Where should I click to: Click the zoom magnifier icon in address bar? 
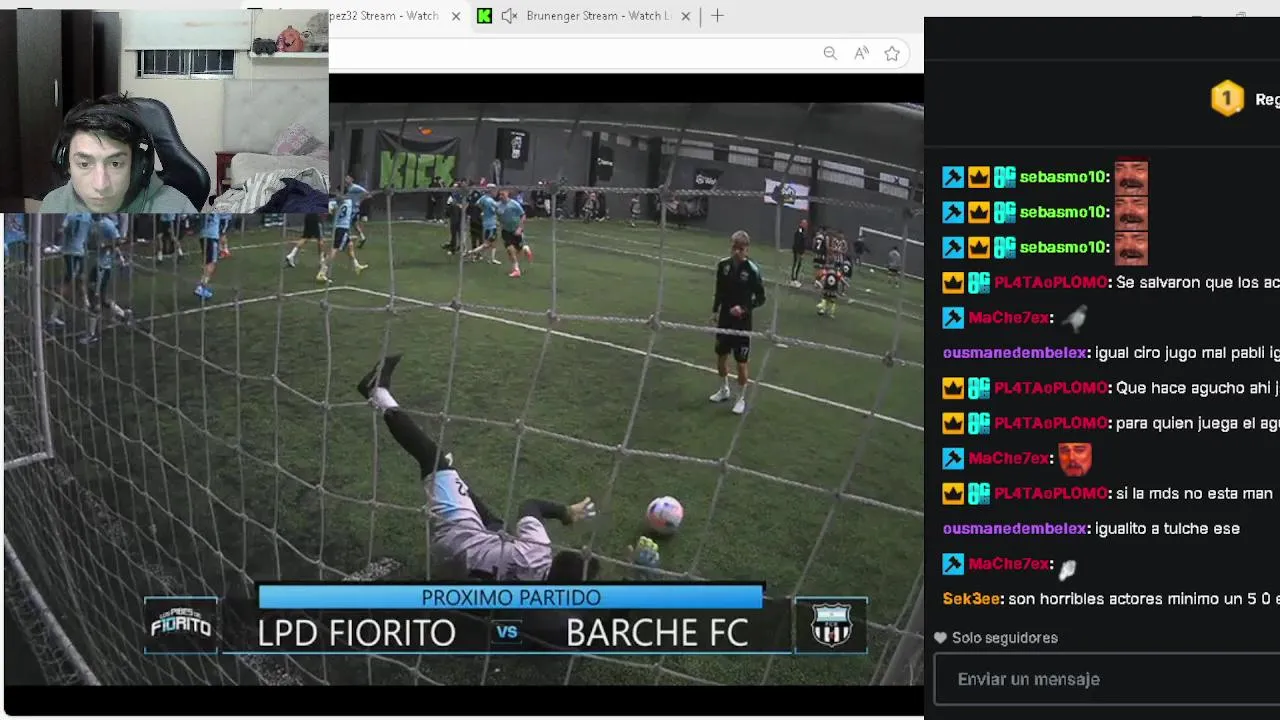pos(830,54)
